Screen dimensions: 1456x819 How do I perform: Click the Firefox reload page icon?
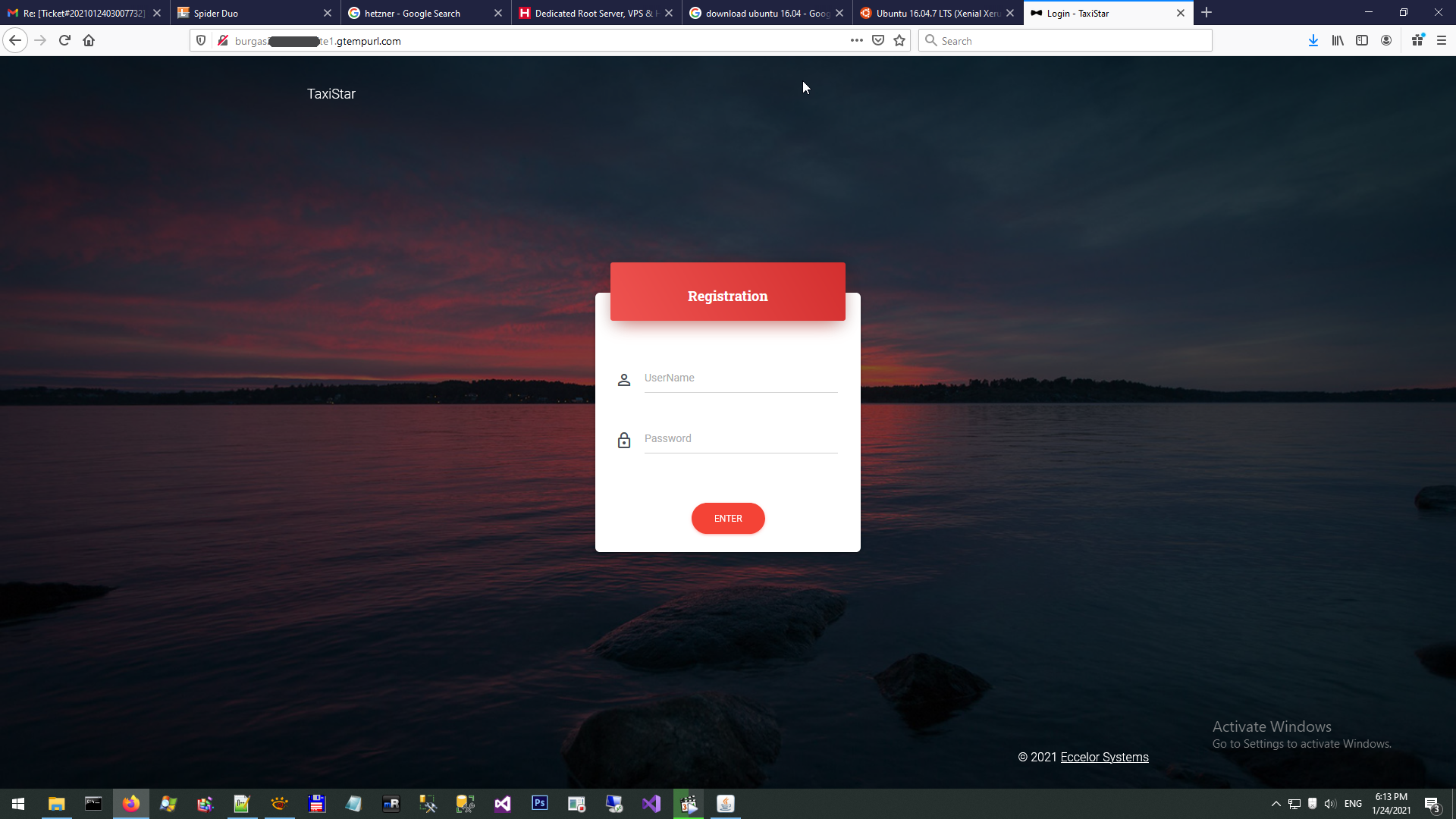click(x=64, y=41)
